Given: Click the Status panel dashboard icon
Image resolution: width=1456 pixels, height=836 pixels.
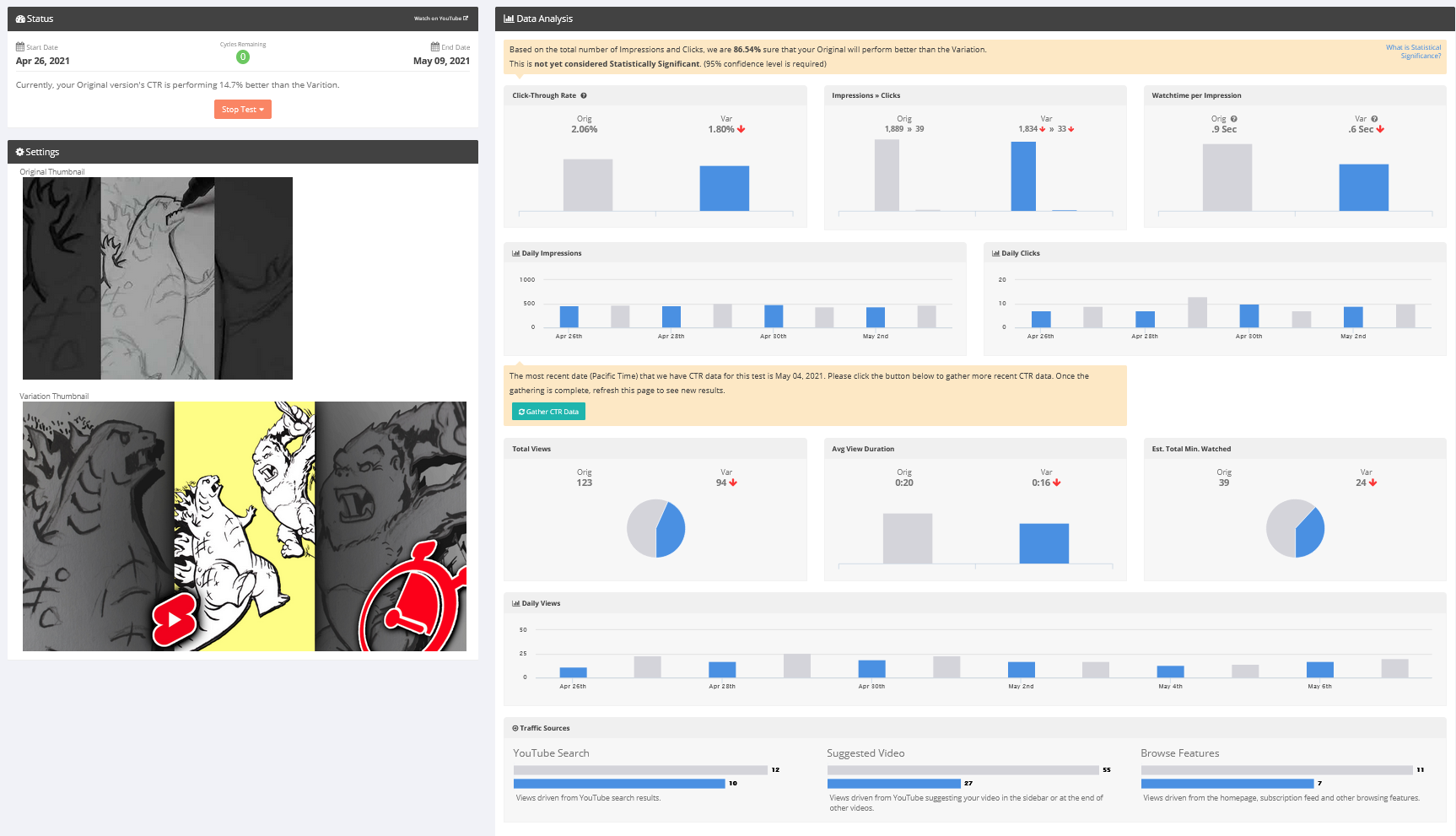Looking at the screenshot, I should pos(20,19).
